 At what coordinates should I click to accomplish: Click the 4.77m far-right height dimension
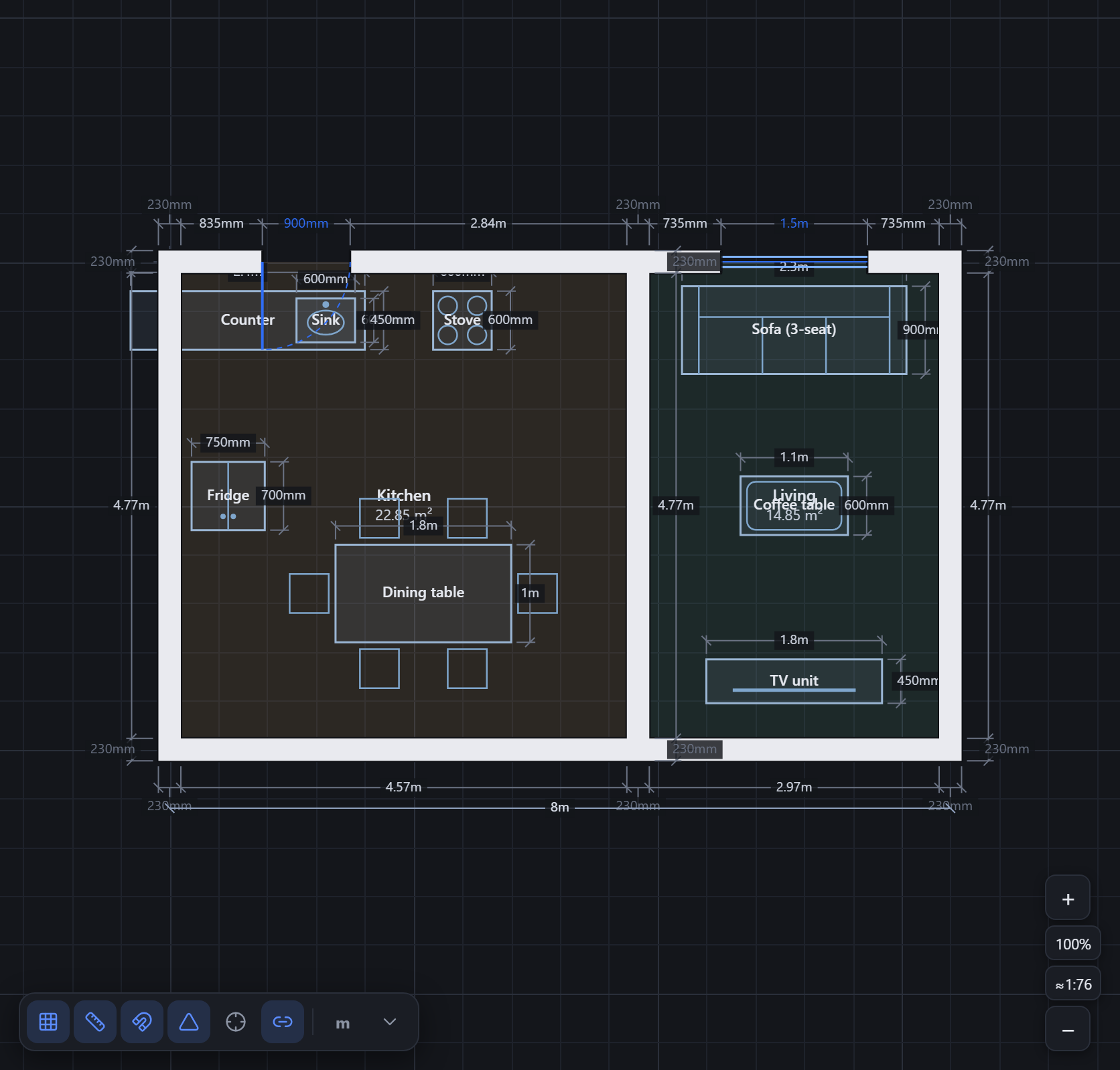pos(988,506)
